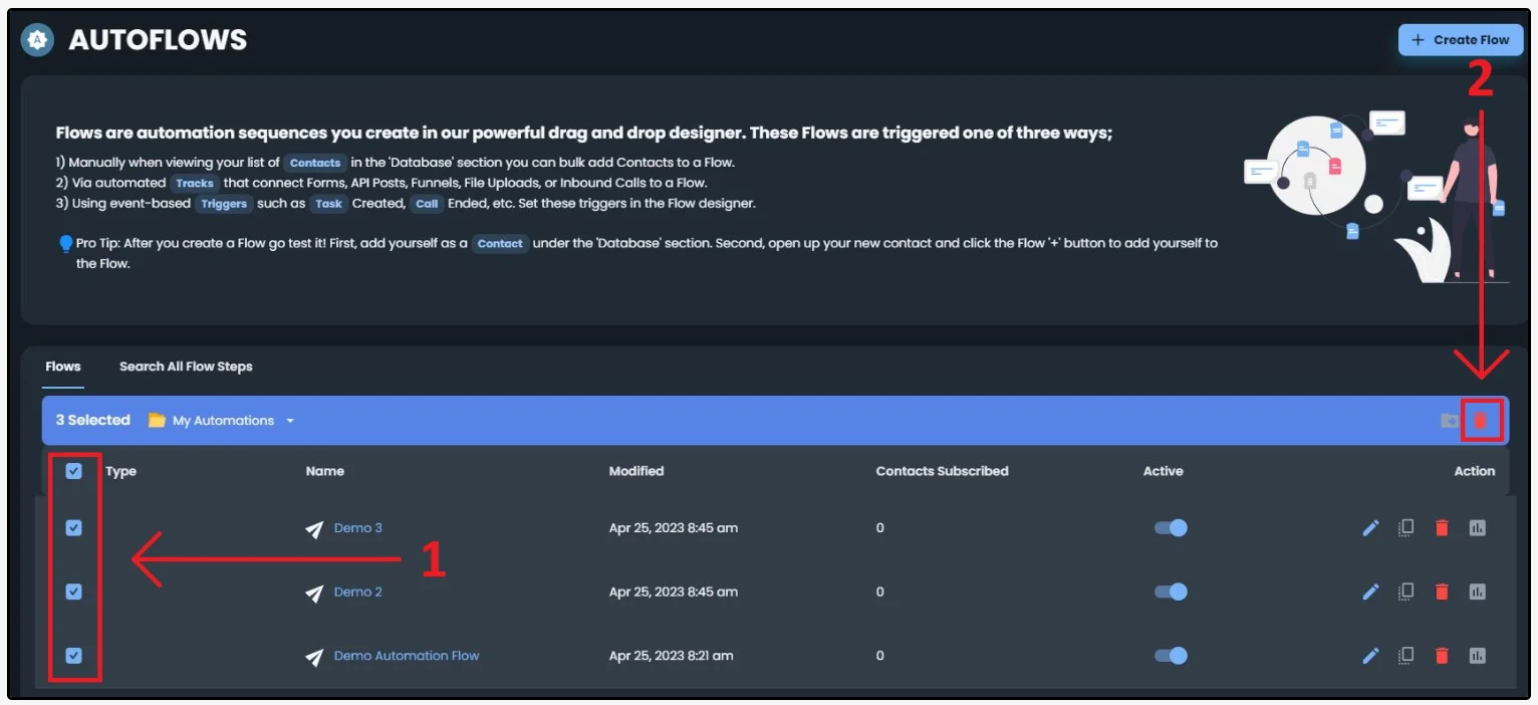Image resolution: width=1538 pixels, height=705 pixels.
Task: Click edit pencil icon for Demo Automation Flow
Action: coord(1370,656)
